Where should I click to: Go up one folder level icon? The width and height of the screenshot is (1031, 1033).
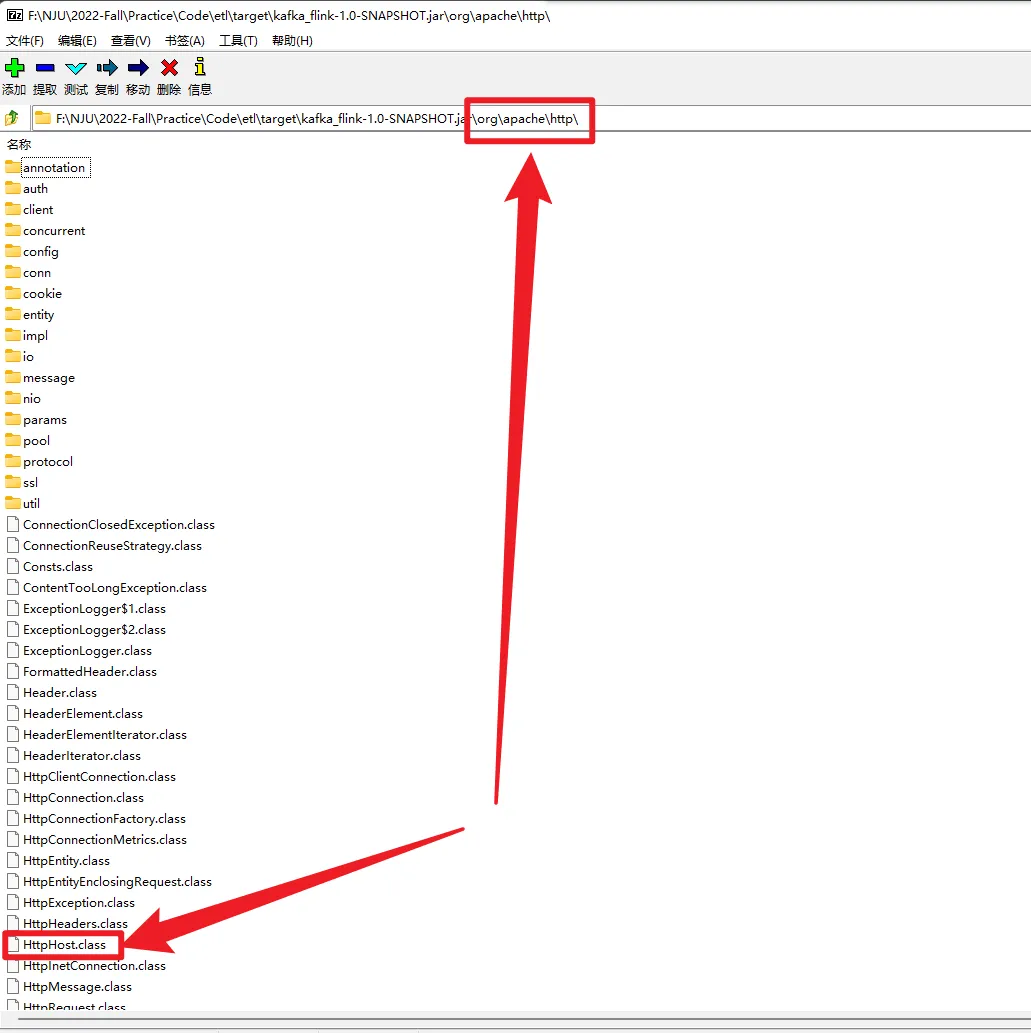(x=12, y=118)
